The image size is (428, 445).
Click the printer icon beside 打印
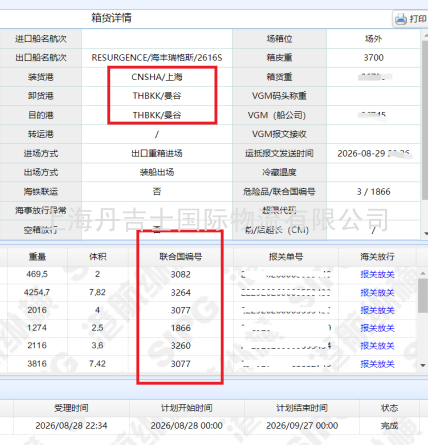click(401, 19)
